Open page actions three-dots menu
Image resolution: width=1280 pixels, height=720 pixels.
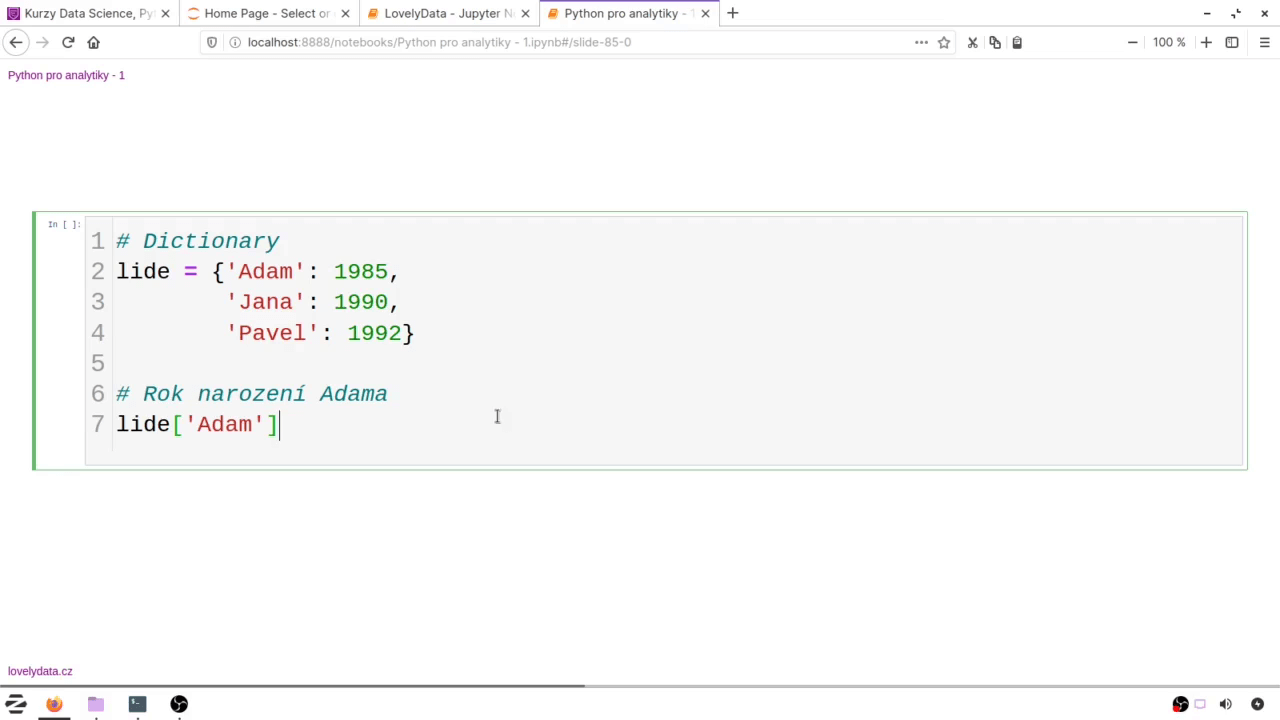coord(921,42)
